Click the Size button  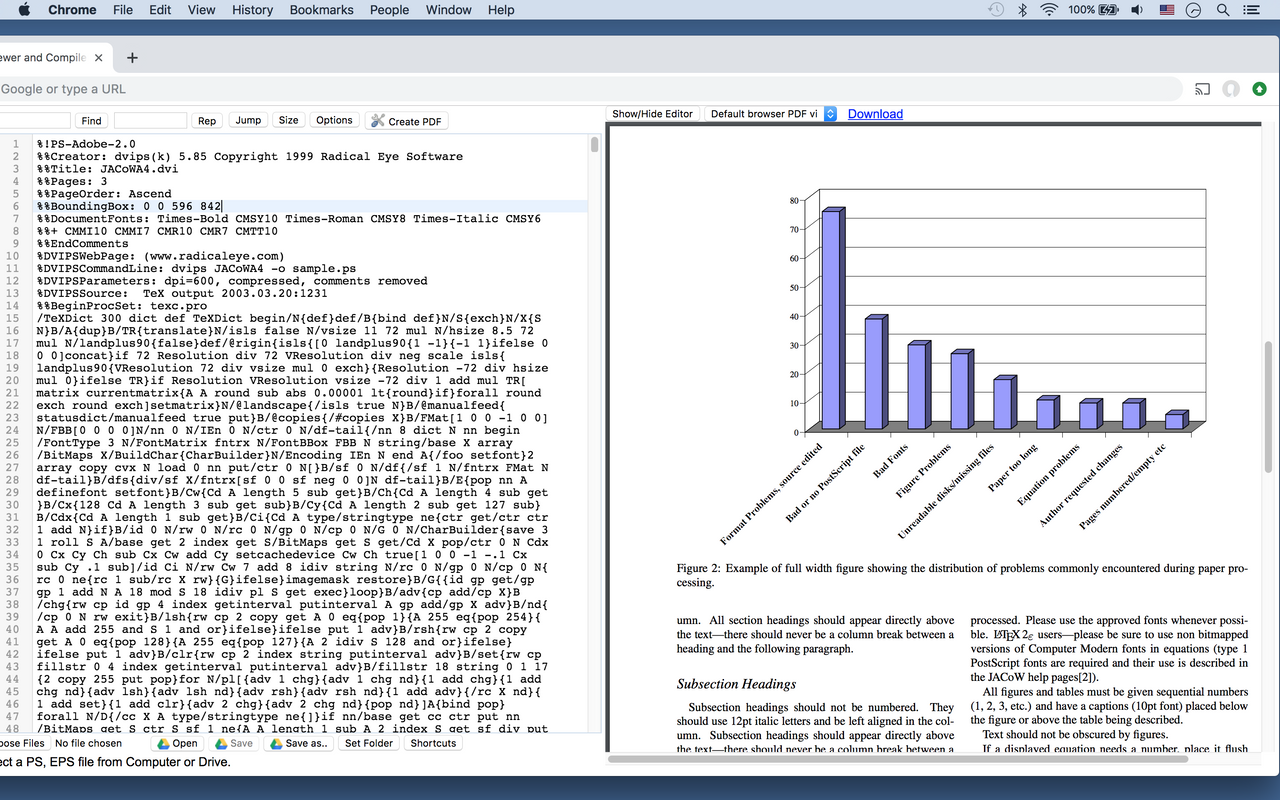coord(289,120)
